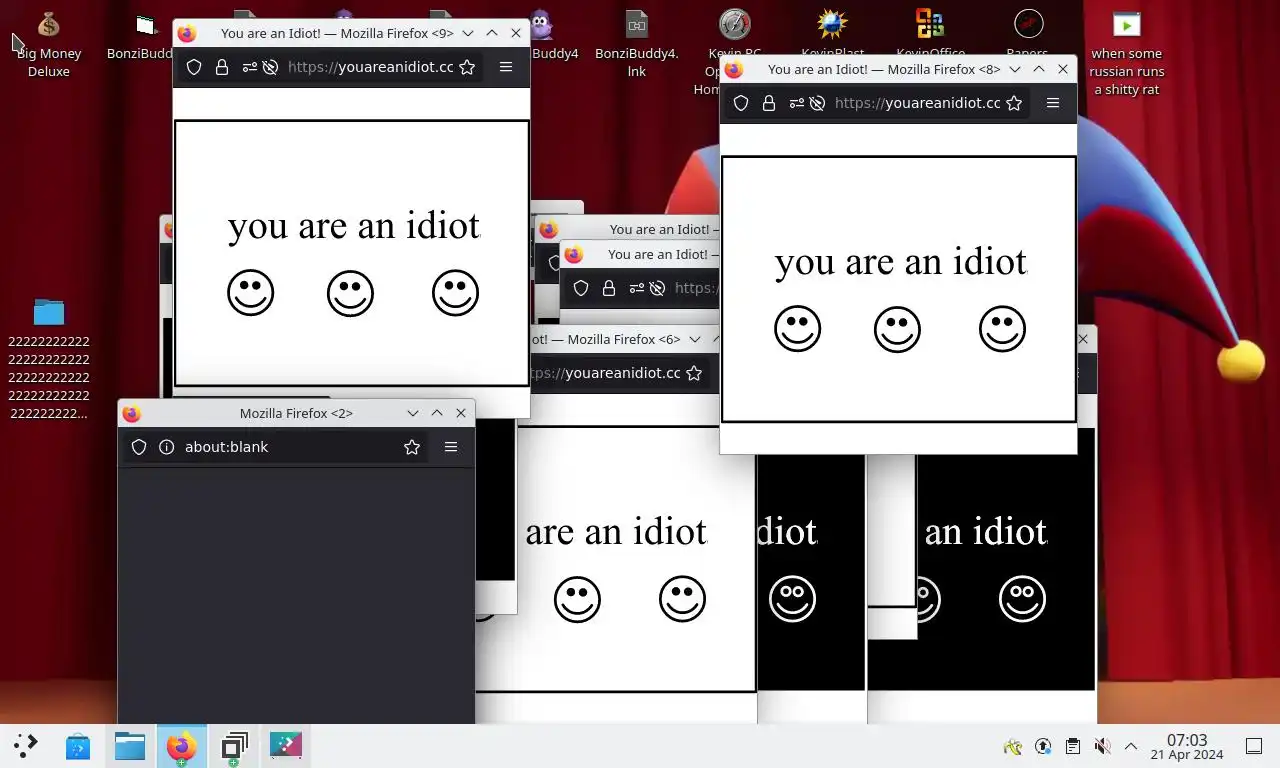The height and width of the screenshot is (768, 1280).
Task: Click bookmark star in Firefox <2> window
Action: pos(412,447)
